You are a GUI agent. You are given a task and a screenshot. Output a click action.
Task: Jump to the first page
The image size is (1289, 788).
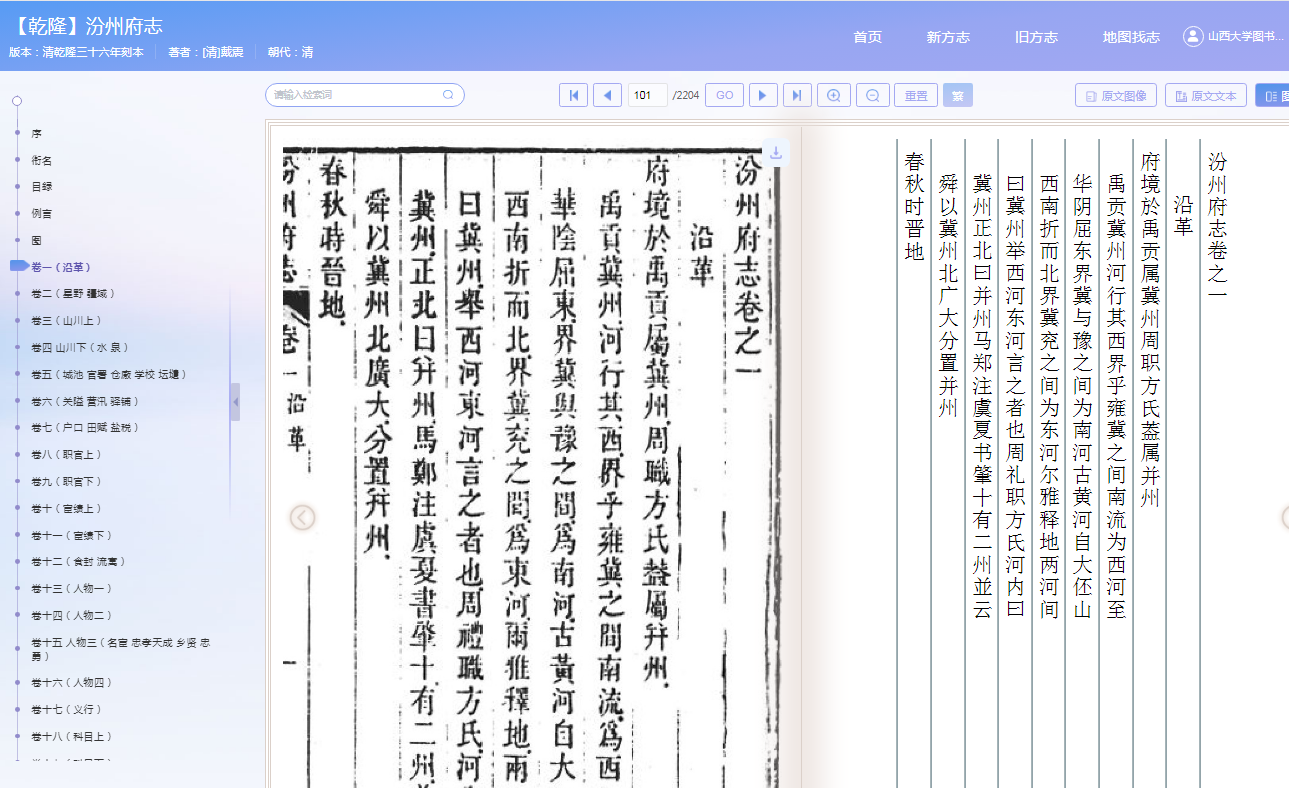(573, 95)
